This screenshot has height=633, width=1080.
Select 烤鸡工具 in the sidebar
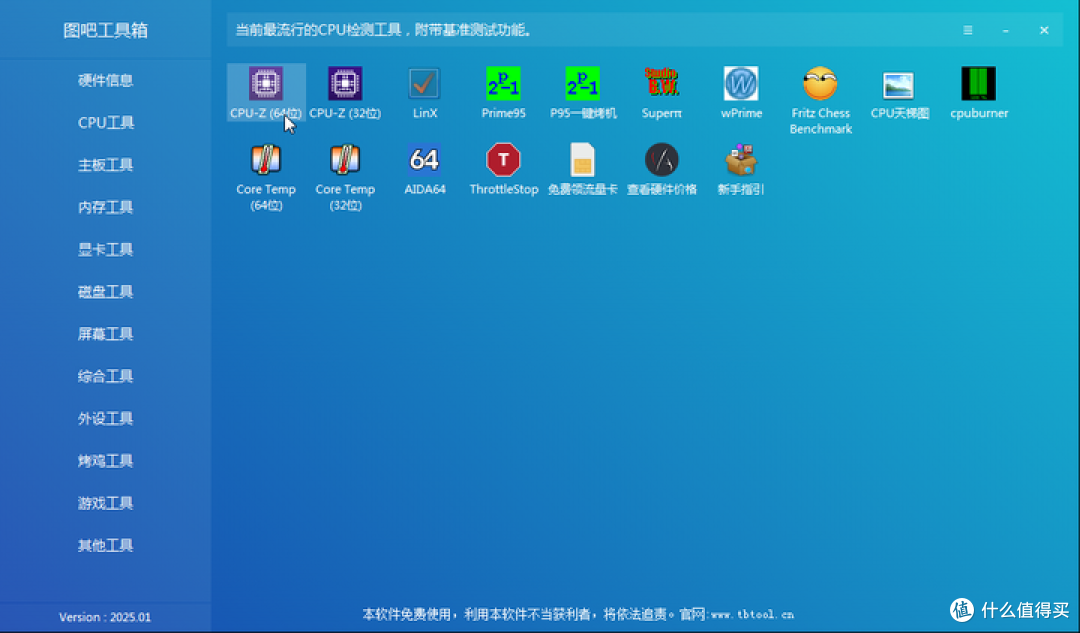click(105, 461)
